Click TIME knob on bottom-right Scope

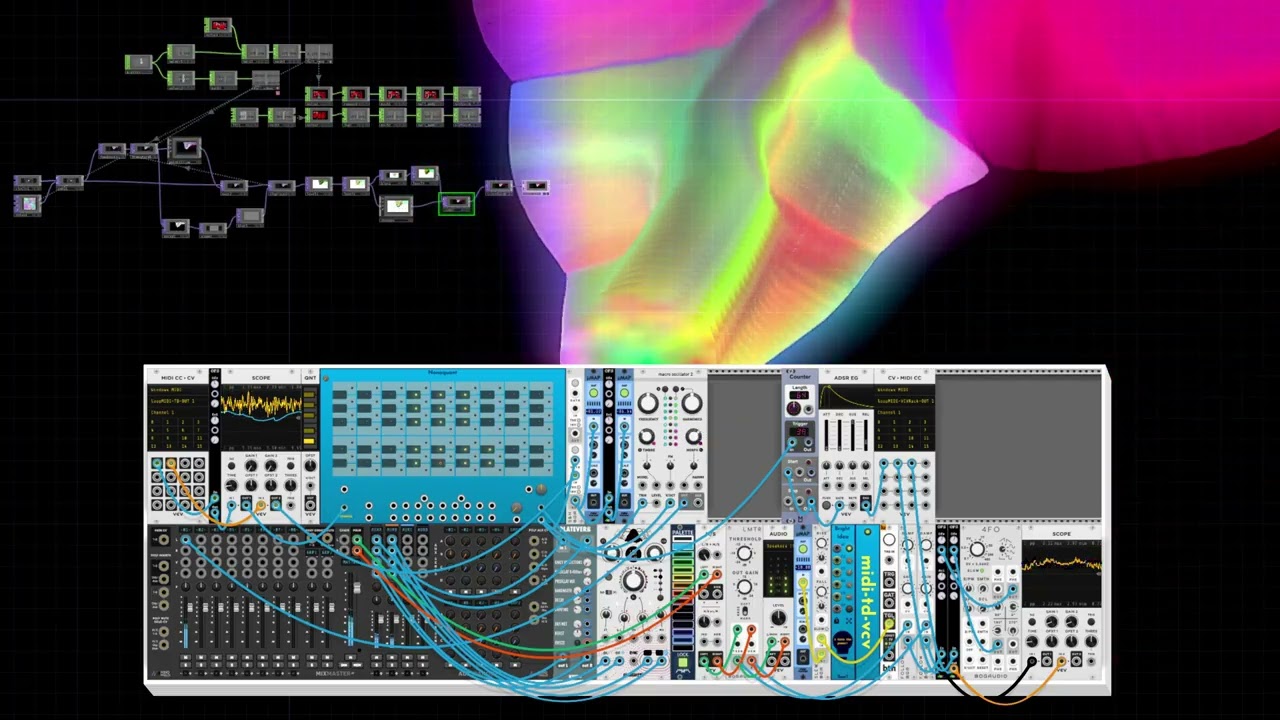(1032, 642)
